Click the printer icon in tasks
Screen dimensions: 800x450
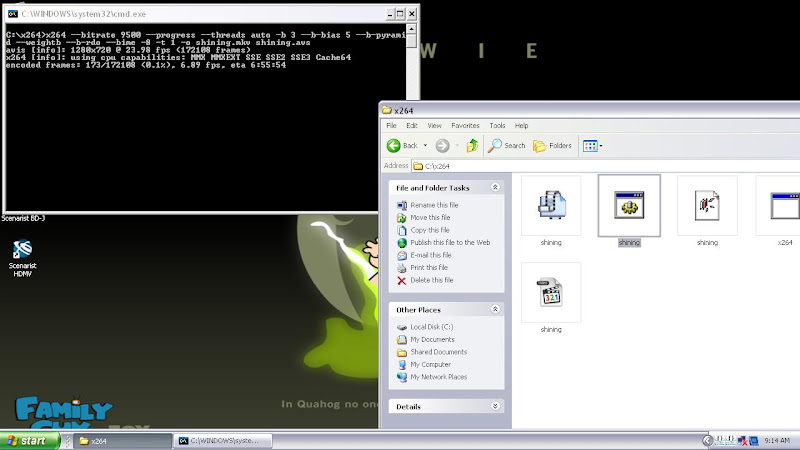(x=402, y=268)
